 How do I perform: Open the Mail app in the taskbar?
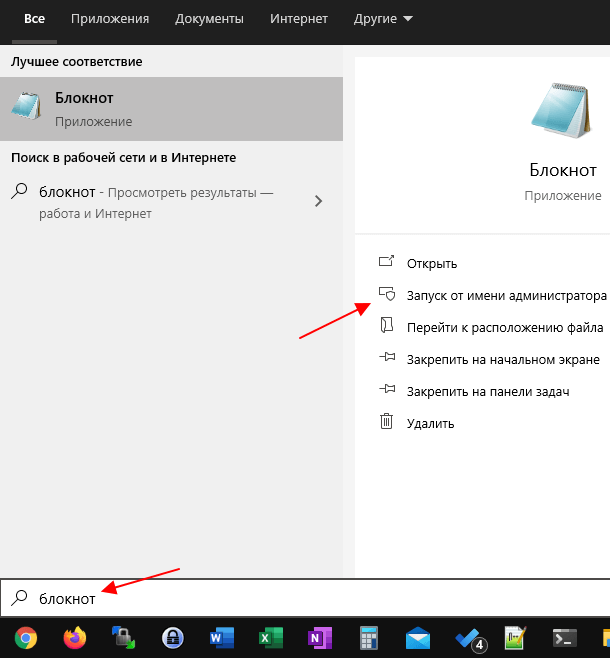pyautogui.click(x=418, y=638)
